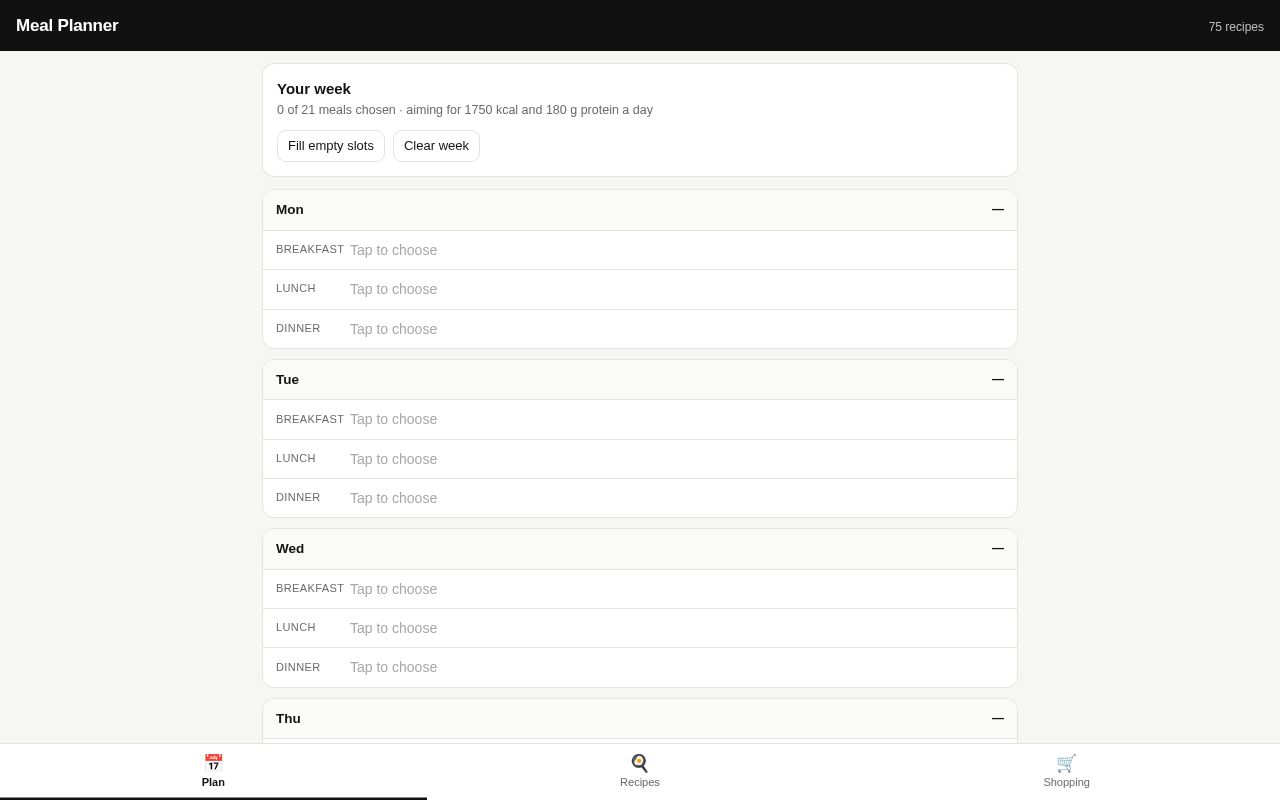The image size is (1280, 800).
Task: Click the 0 of 21 meals chosen summary
Action: (x=465, y=110)
